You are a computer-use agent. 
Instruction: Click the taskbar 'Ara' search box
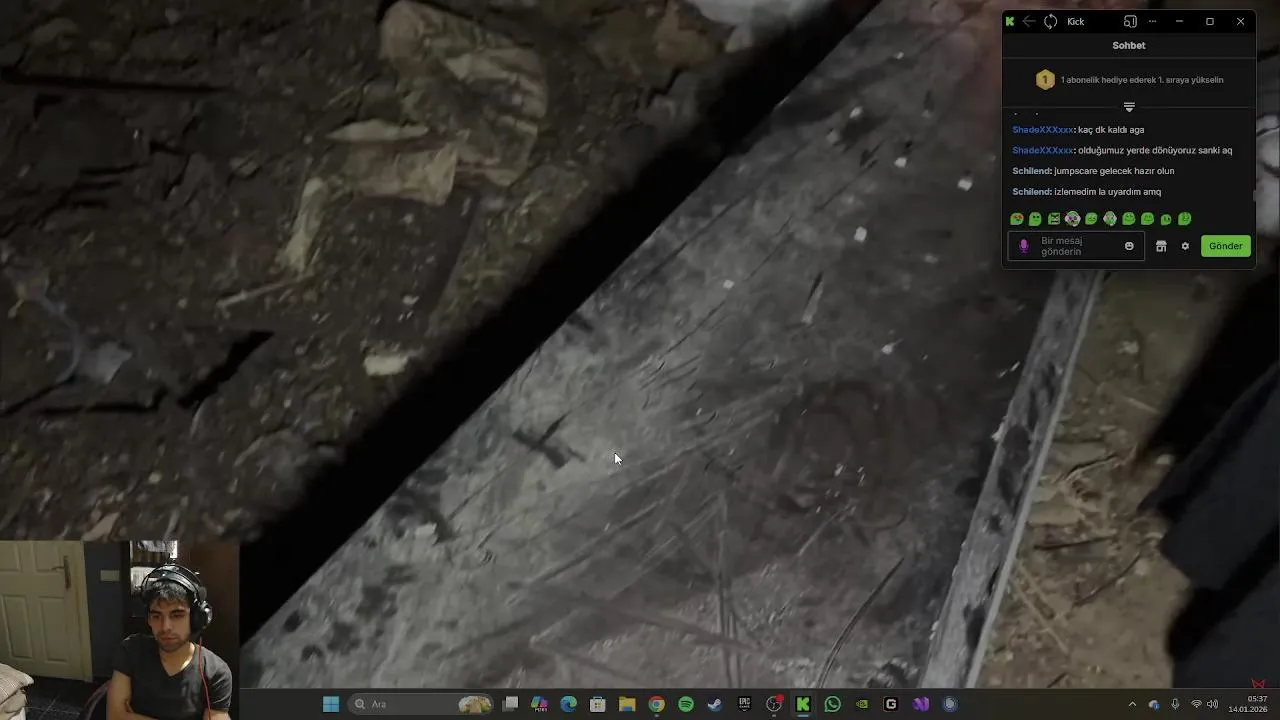pyautogui.click(x=422, y=704)
